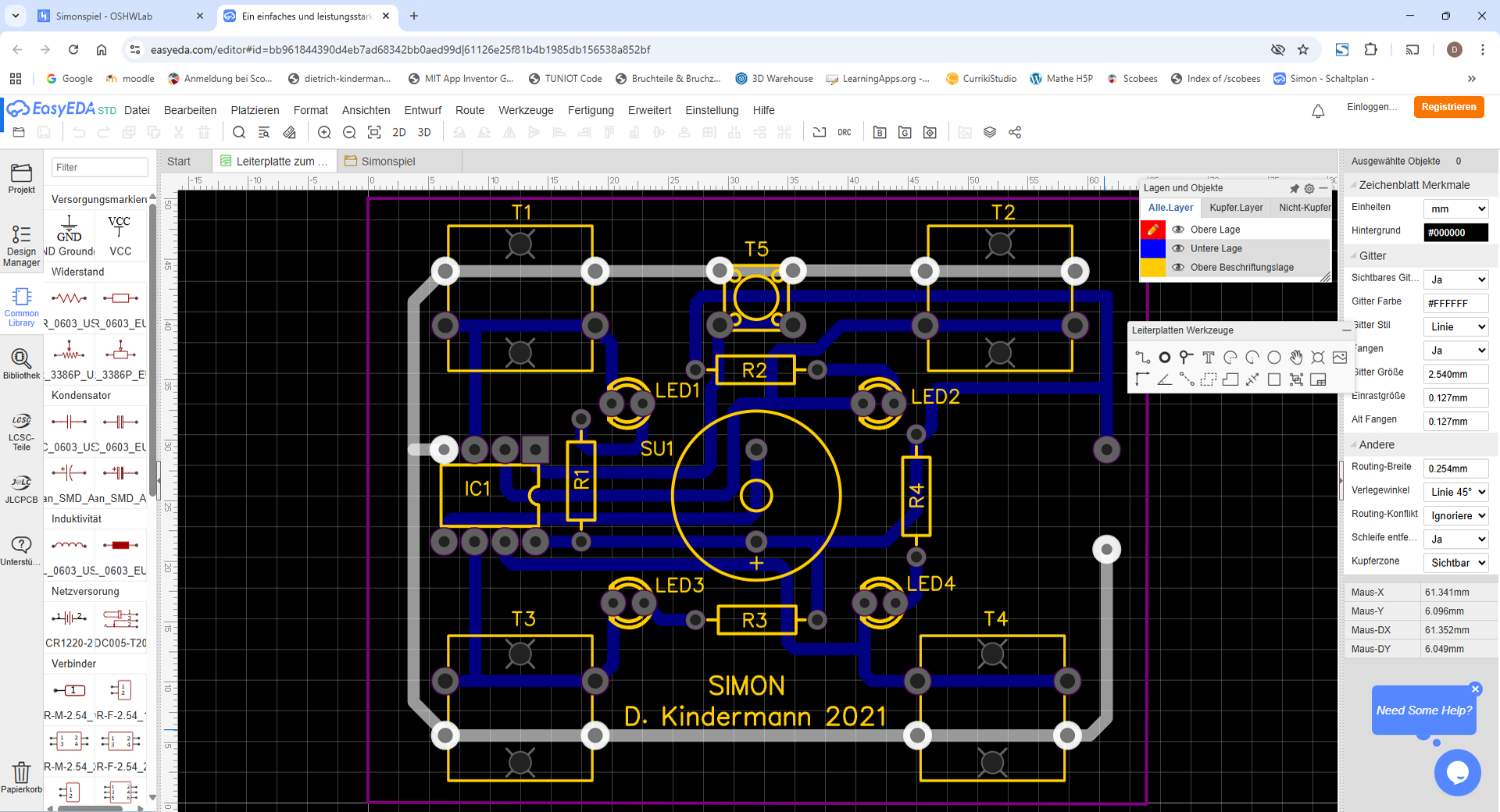Click the Registrieren button
The height and width of the screenshot is (812, 1500).
[1448, 107]
